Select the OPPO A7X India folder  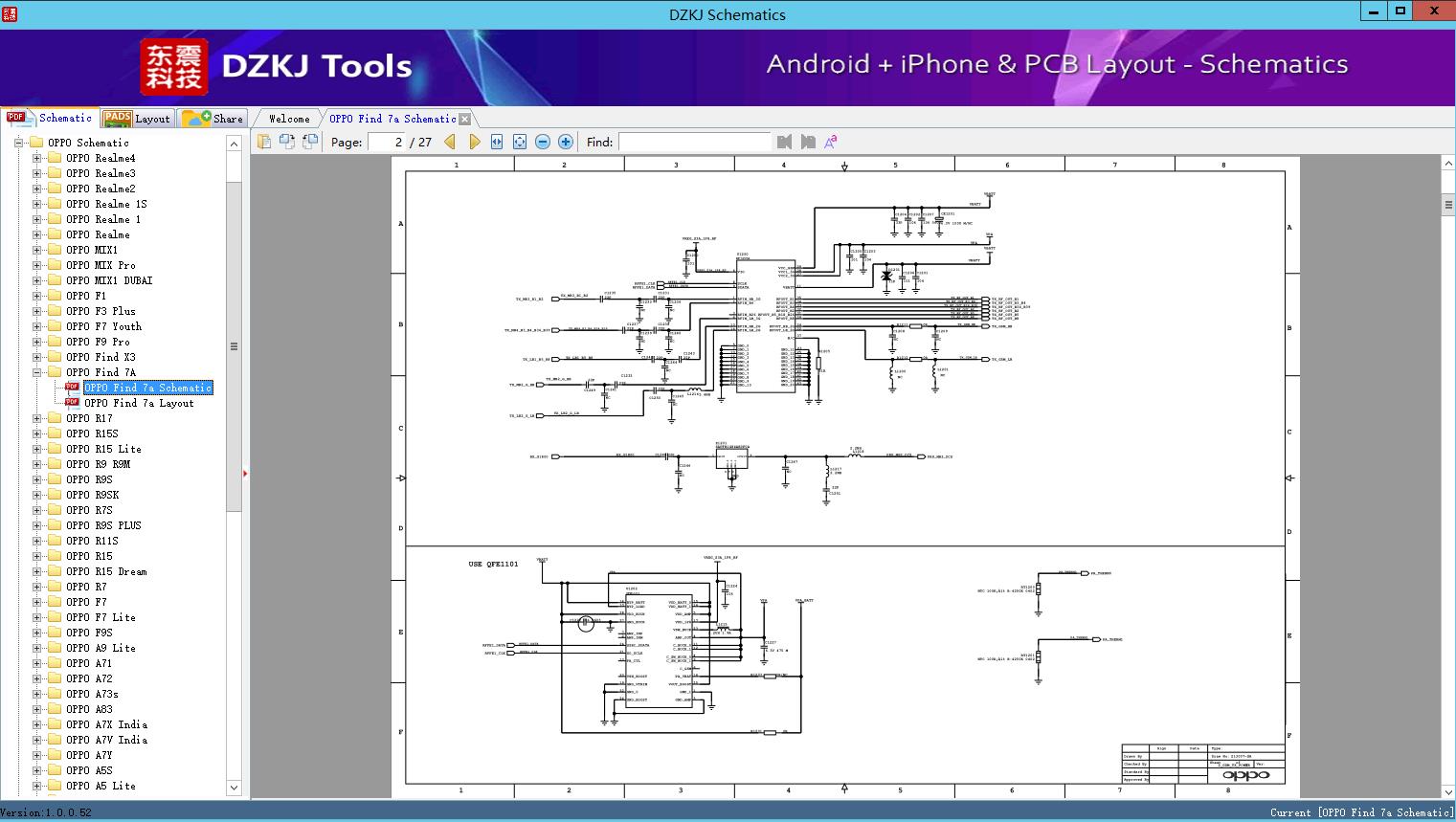pos(106,724)
